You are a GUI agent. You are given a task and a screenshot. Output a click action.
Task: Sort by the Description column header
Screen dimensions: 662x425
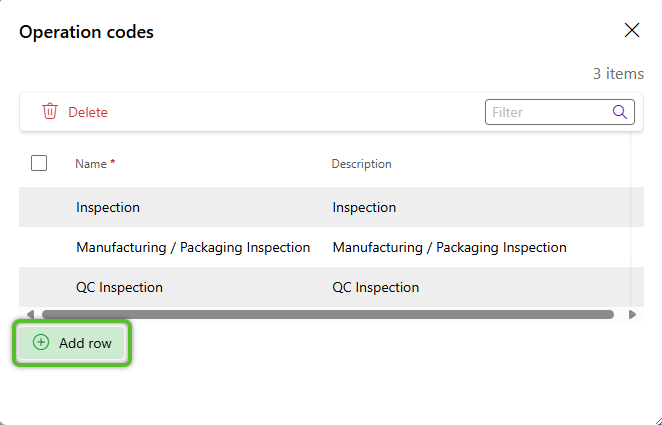[361, 164]
